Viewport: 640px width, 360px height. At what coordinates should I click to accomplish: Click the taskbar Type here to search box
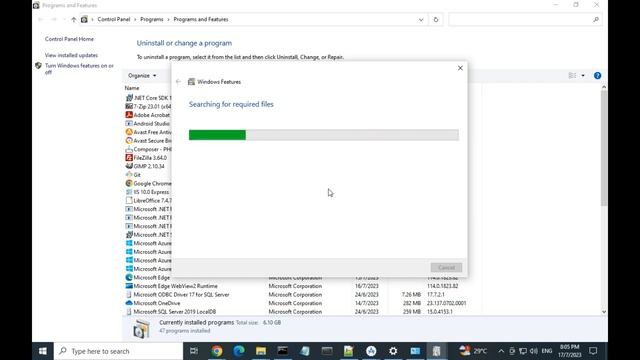pyautogui.click(x=118, y=351)
